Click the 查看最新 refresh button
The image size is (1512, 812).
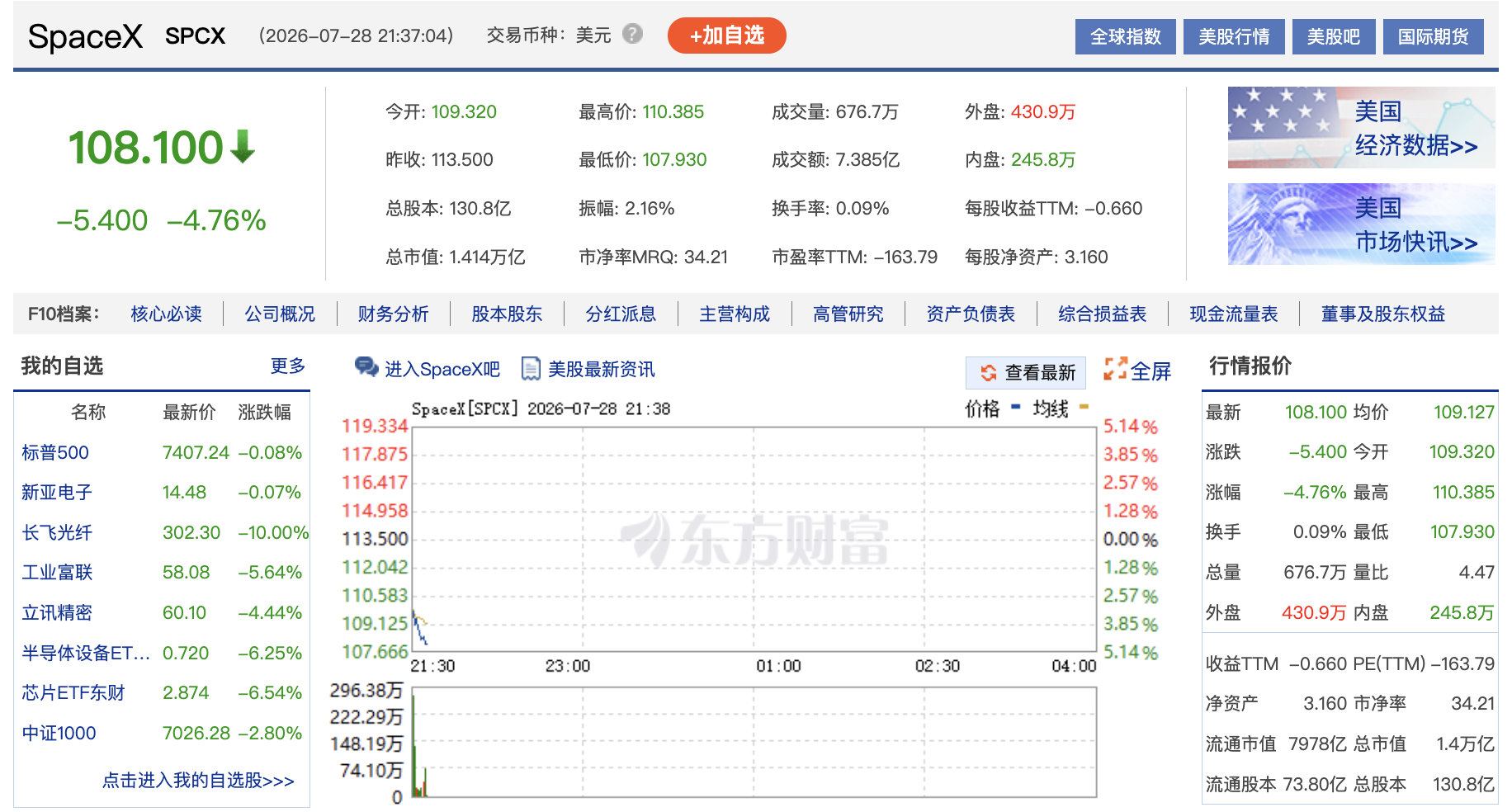1026,372
